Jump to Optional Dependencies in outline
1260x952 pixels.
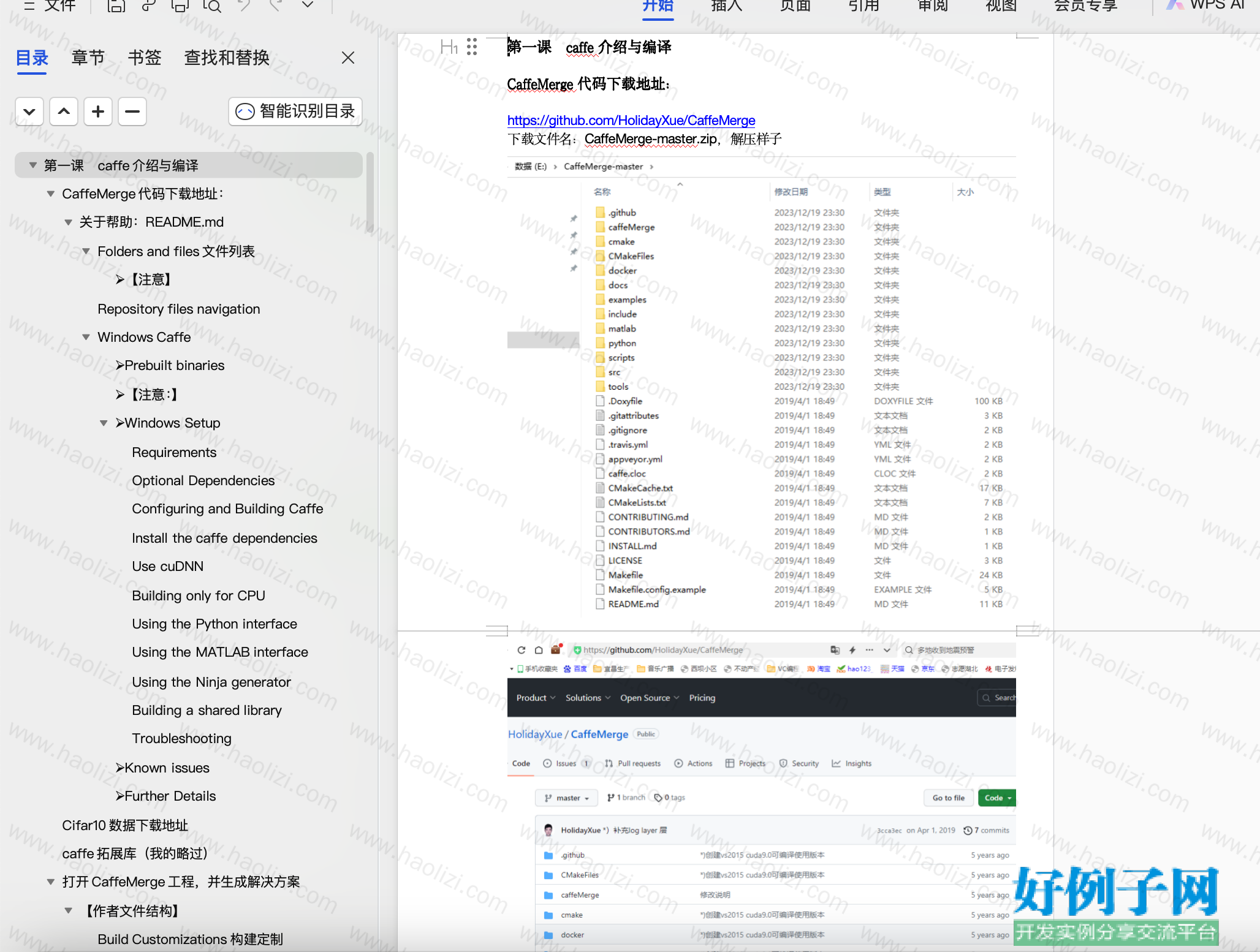click(203, 481)
